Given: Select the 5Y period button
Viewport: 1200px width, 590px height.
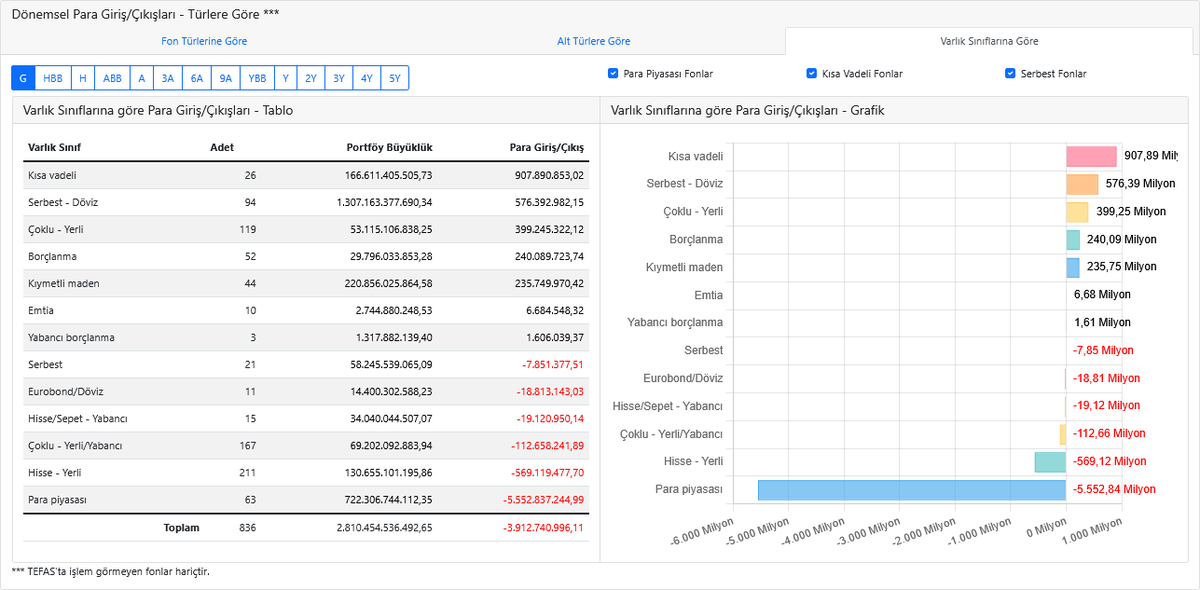Looking at the screenshot, I should pos(395,78).
